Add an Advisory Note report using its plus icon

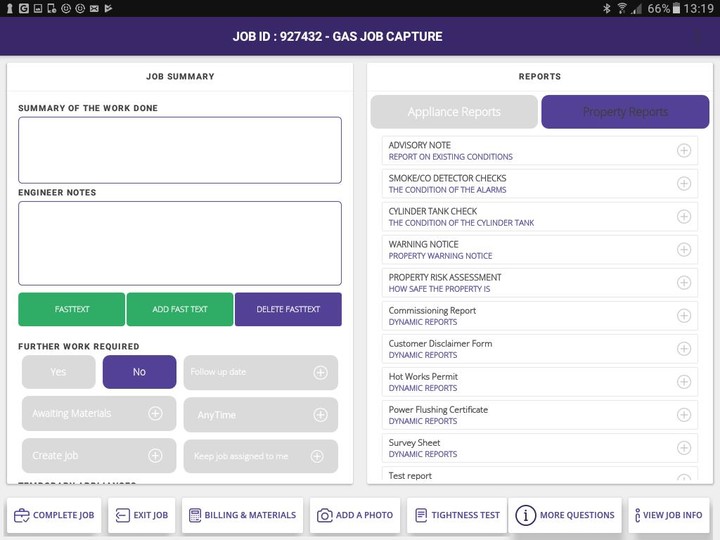pyautogui.click(x=684, y=151)
